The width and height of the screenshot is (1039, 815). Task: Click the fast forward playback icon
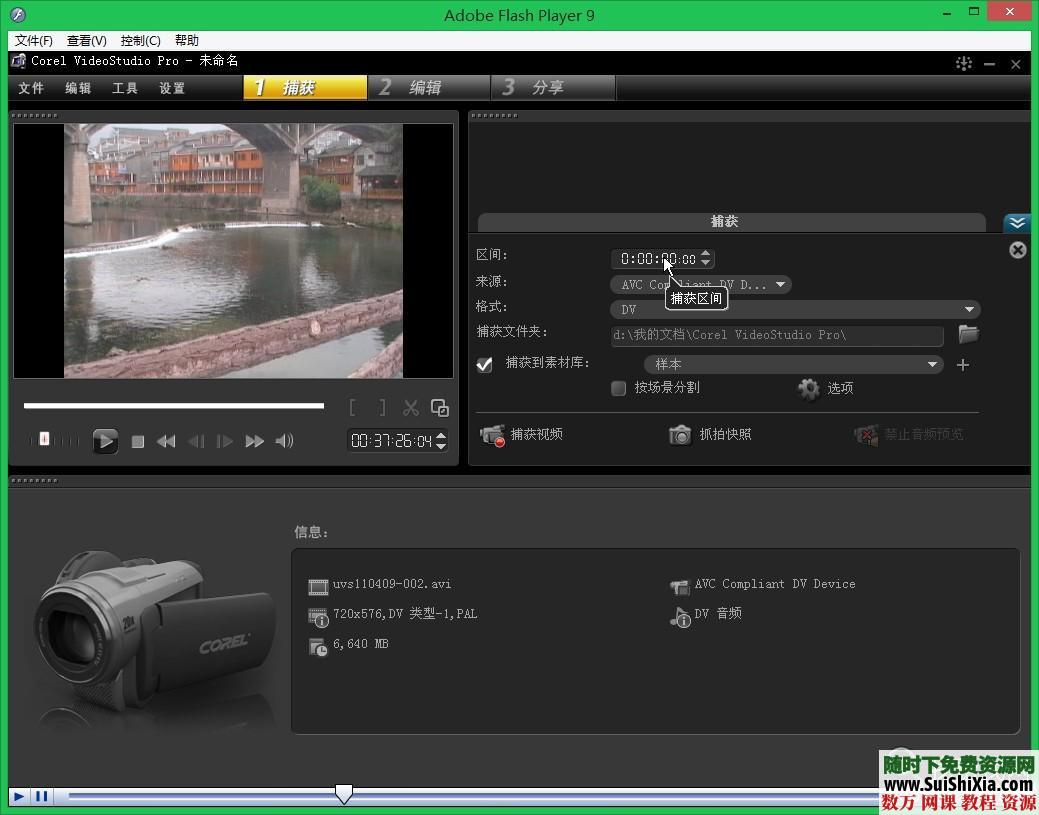(254, 440)
